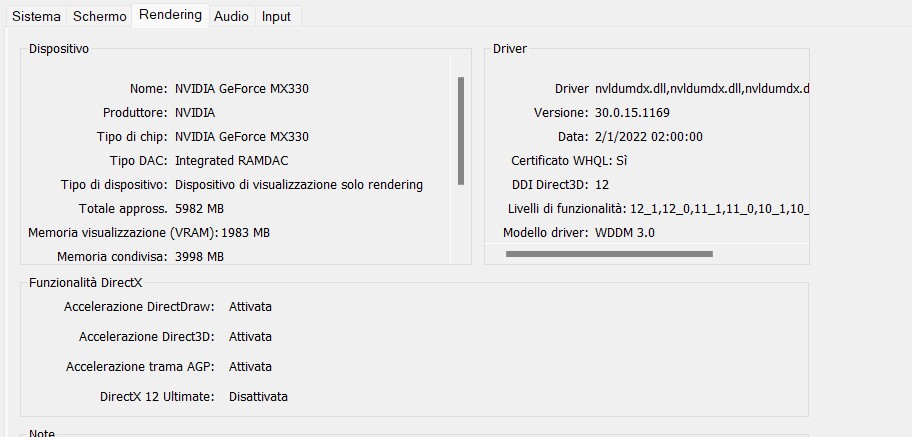
Task: Click the DirectX 12 Ultimate Disattivata status
Action: point(258,397)
